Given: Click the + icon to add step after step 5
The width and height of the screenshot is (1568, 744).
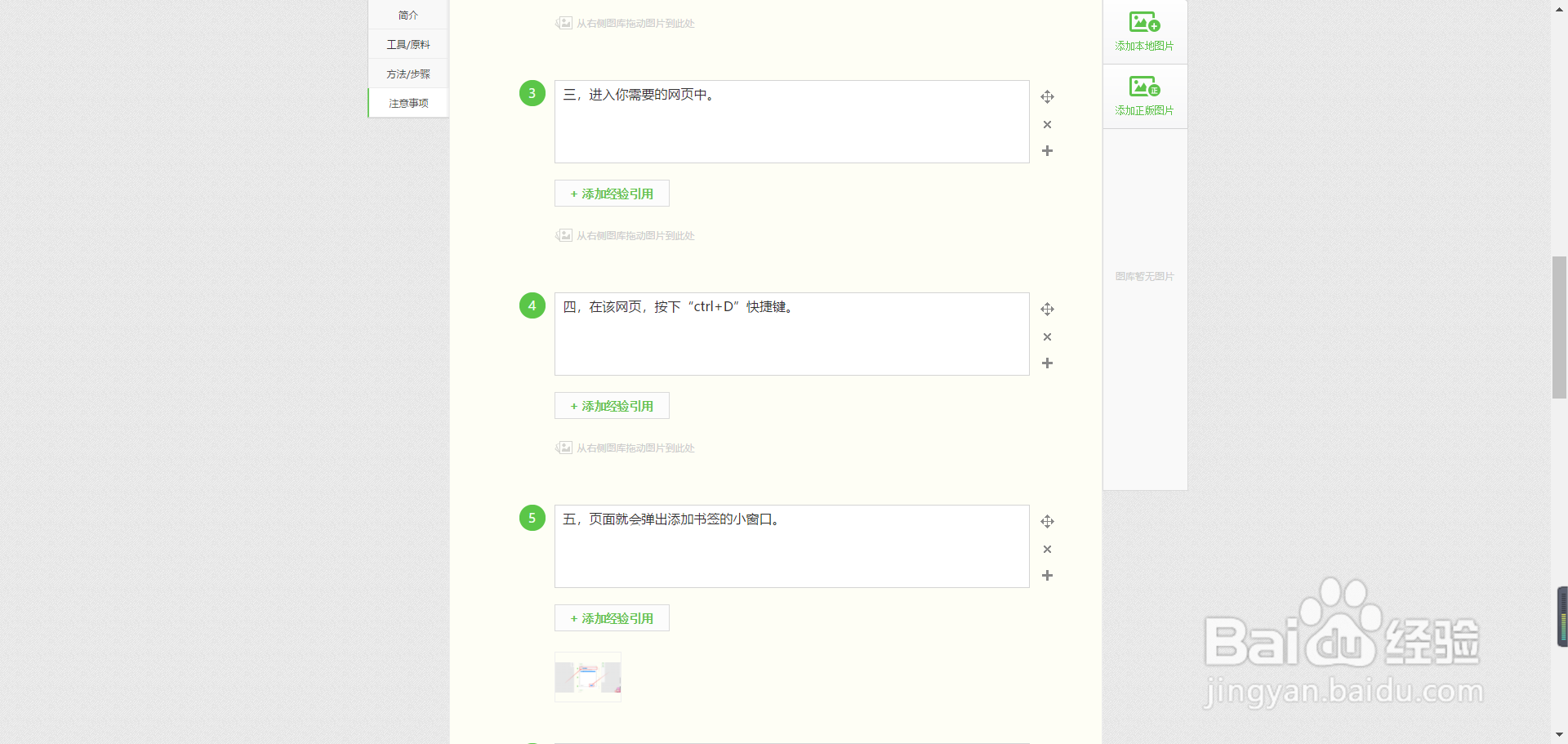Looking at the screenshot, I should 1047,575.
